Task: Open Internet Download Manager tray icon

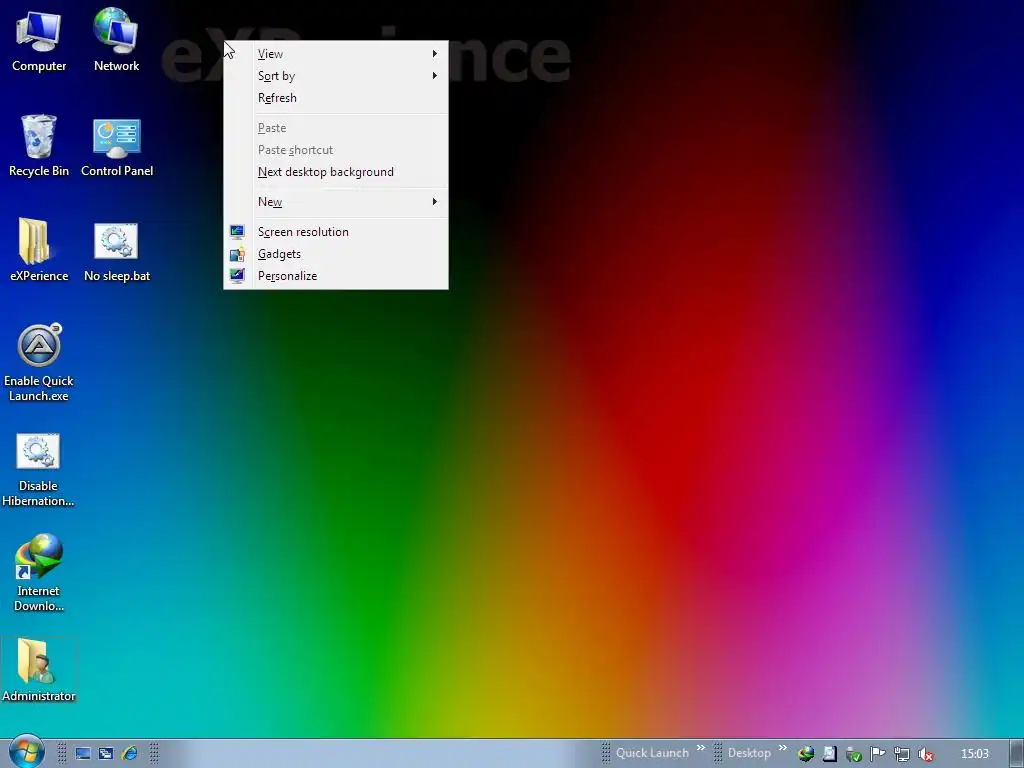Action: coord(806,754)
